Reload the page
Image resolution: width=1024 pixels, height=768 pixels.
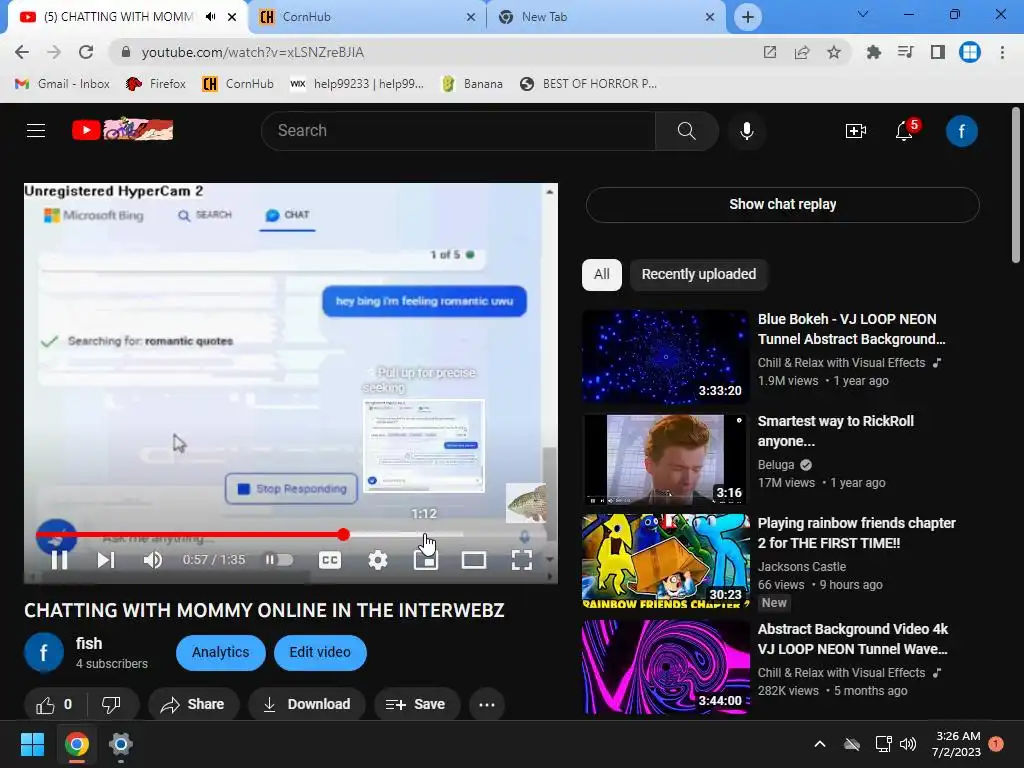tap(86, 52)
